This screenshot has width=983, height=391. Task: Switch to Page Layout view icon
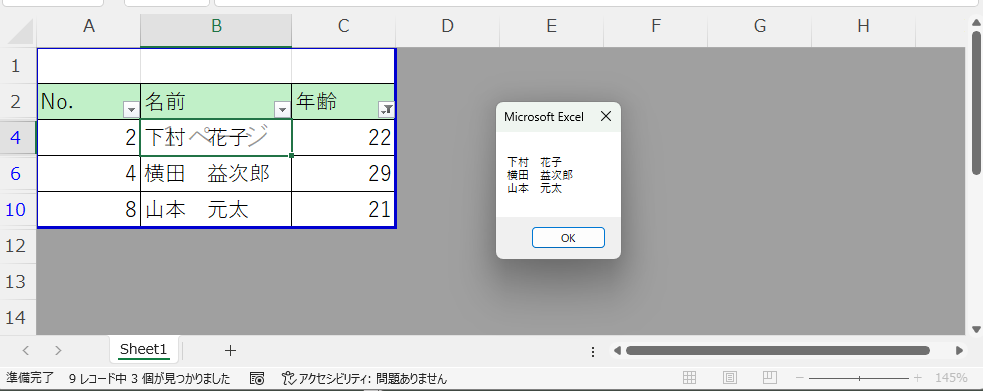(730, 378)
